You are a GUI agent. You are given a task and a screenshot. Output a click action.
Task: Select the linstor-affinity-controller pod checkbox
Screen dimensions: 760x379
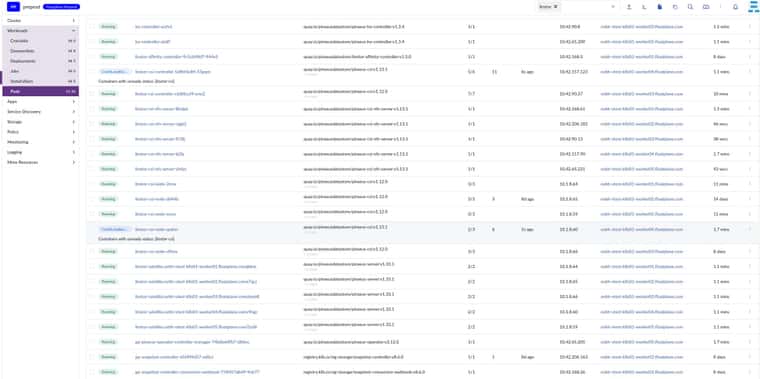point(92,57)
